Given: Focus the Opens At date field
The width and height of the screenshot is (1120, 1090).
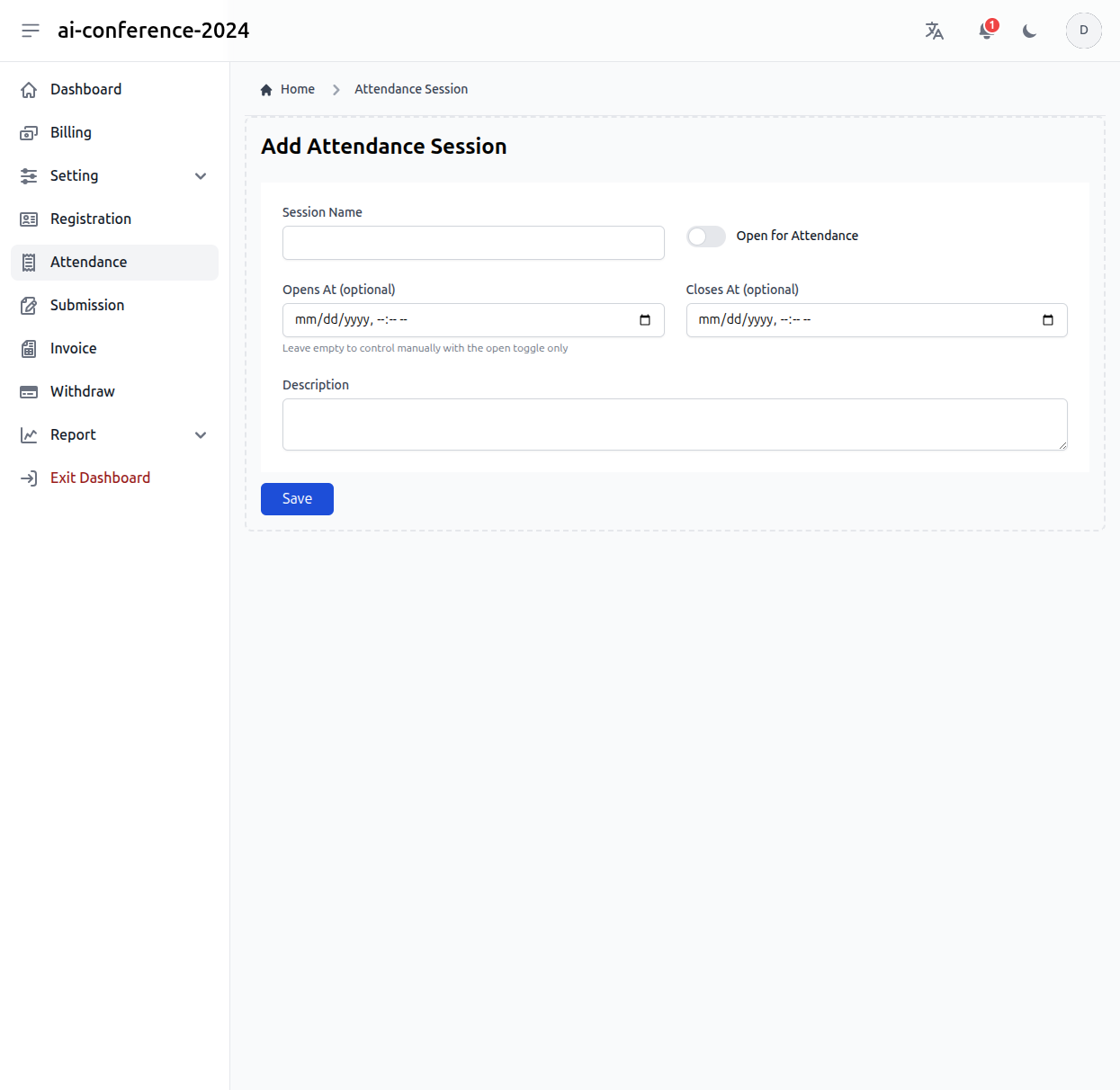Looking at the screenshot, I should pyautogui.click(x=473, y=320).
